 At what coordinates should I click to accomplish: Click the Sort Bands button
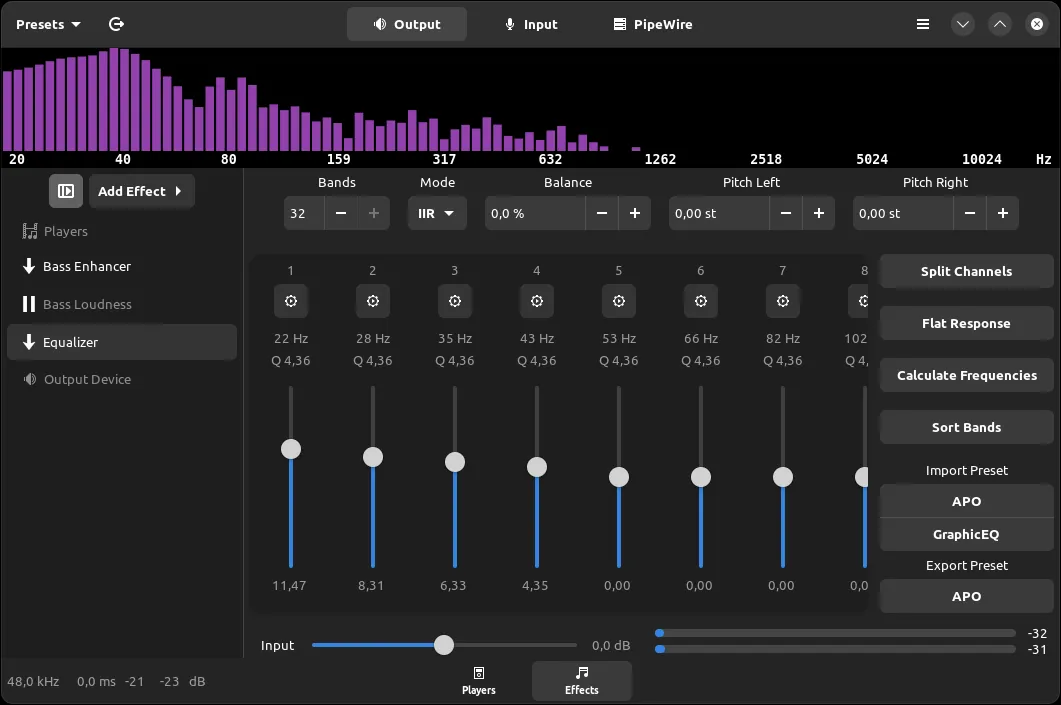(x=966, y=428)
